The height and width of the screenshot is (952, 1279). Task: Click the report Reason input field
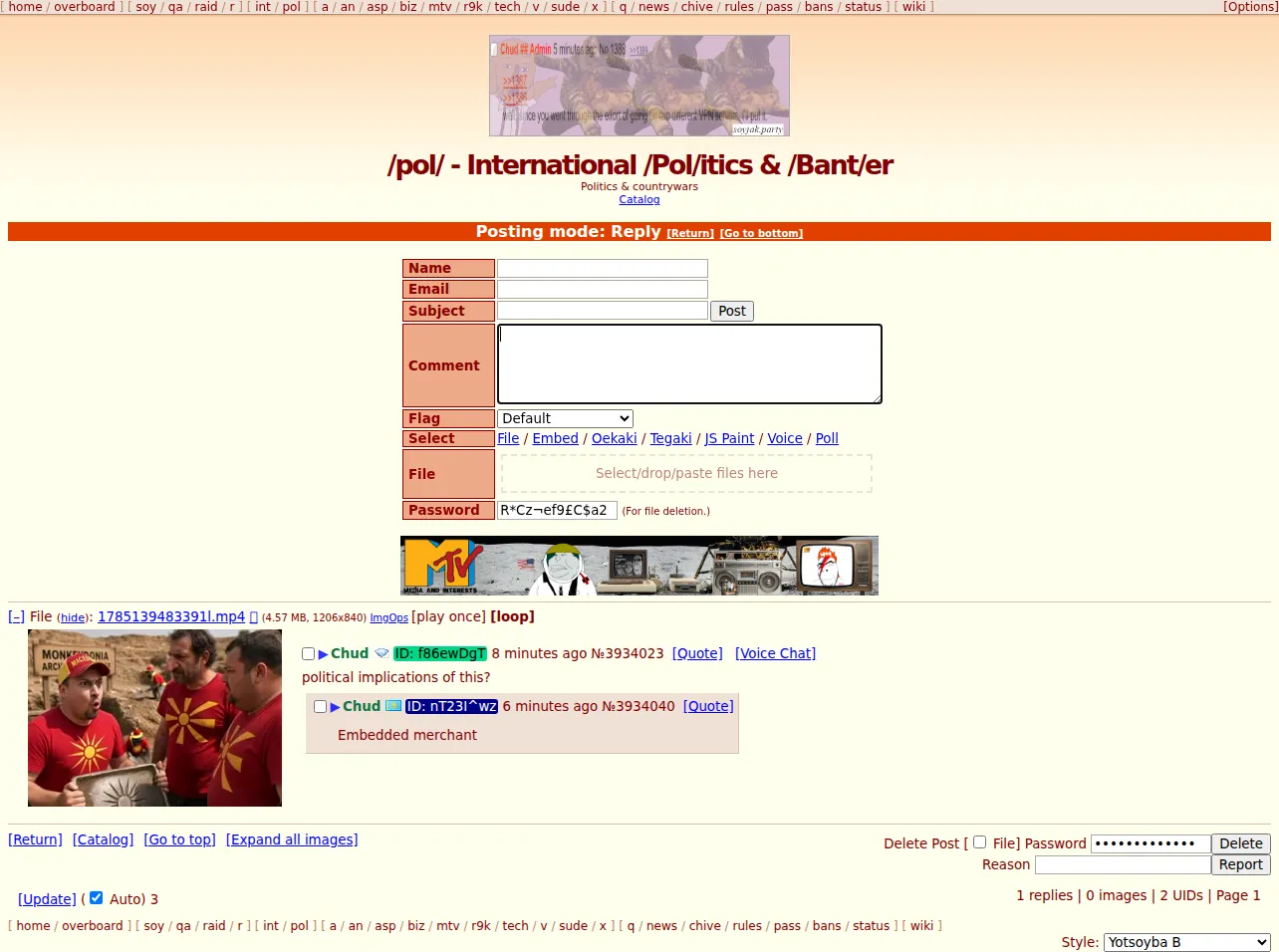point(1123,864)
